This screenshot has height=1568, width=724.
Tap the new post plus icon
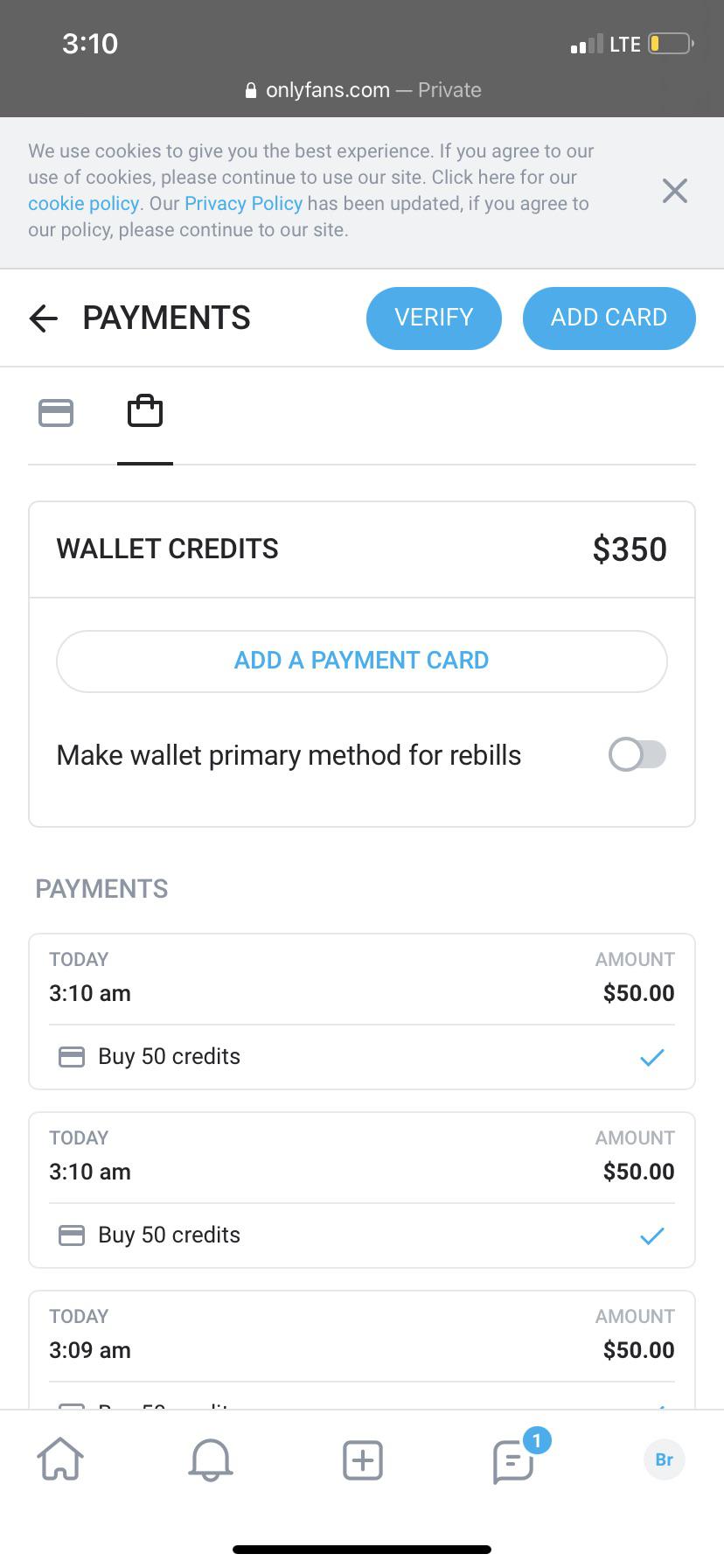click(x=362, y=1459)
